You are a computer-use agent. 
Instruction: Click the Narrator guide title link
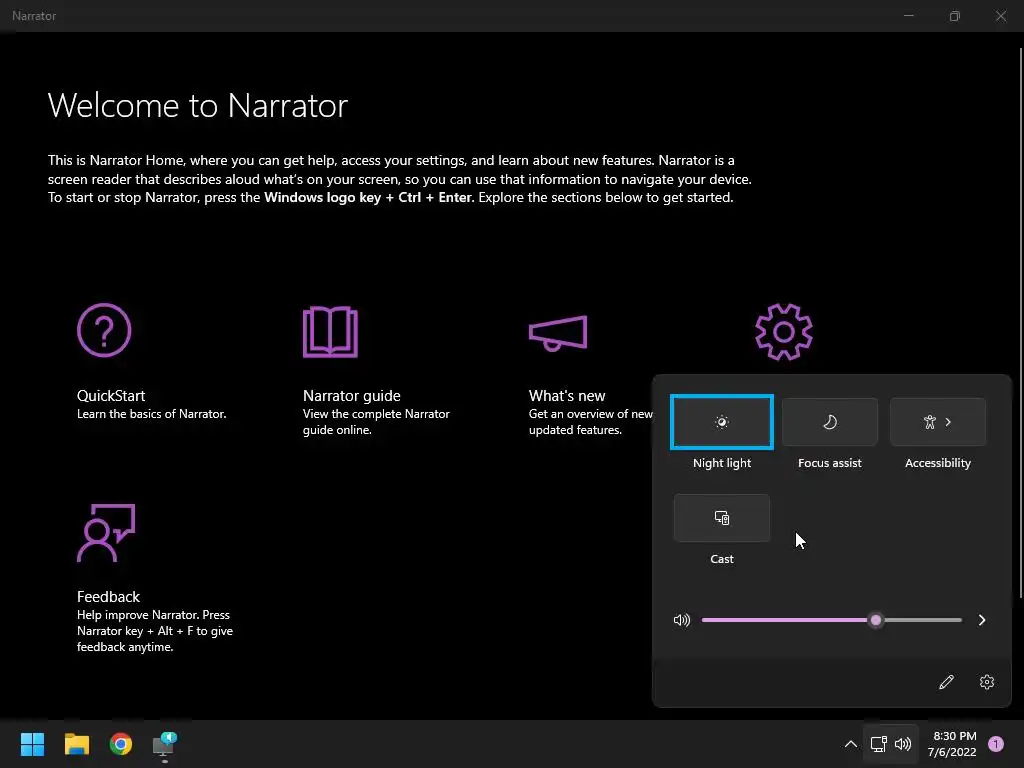click(351, 396)
